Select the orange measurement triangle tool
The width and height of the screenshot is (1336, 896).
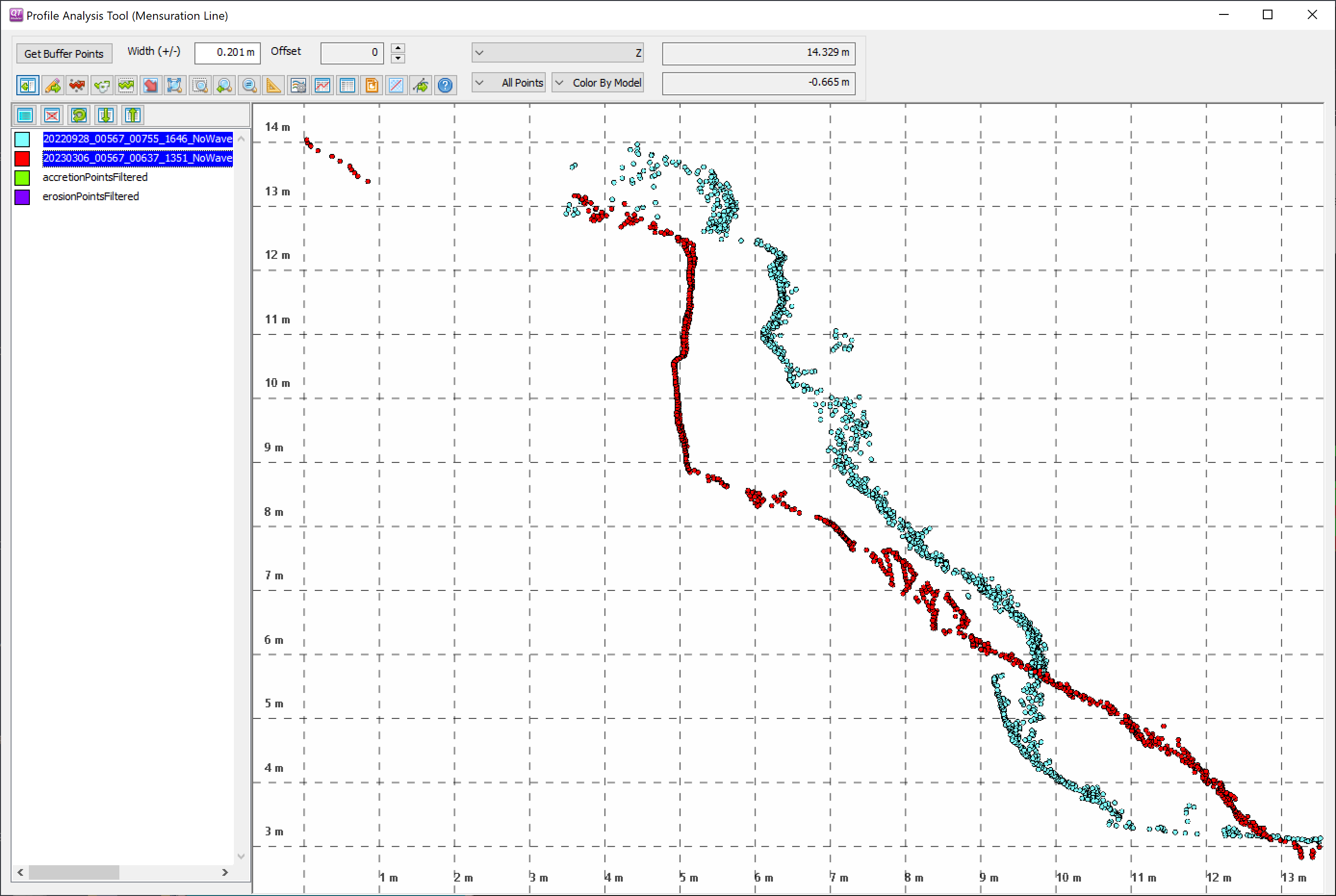tap(274, 86)
